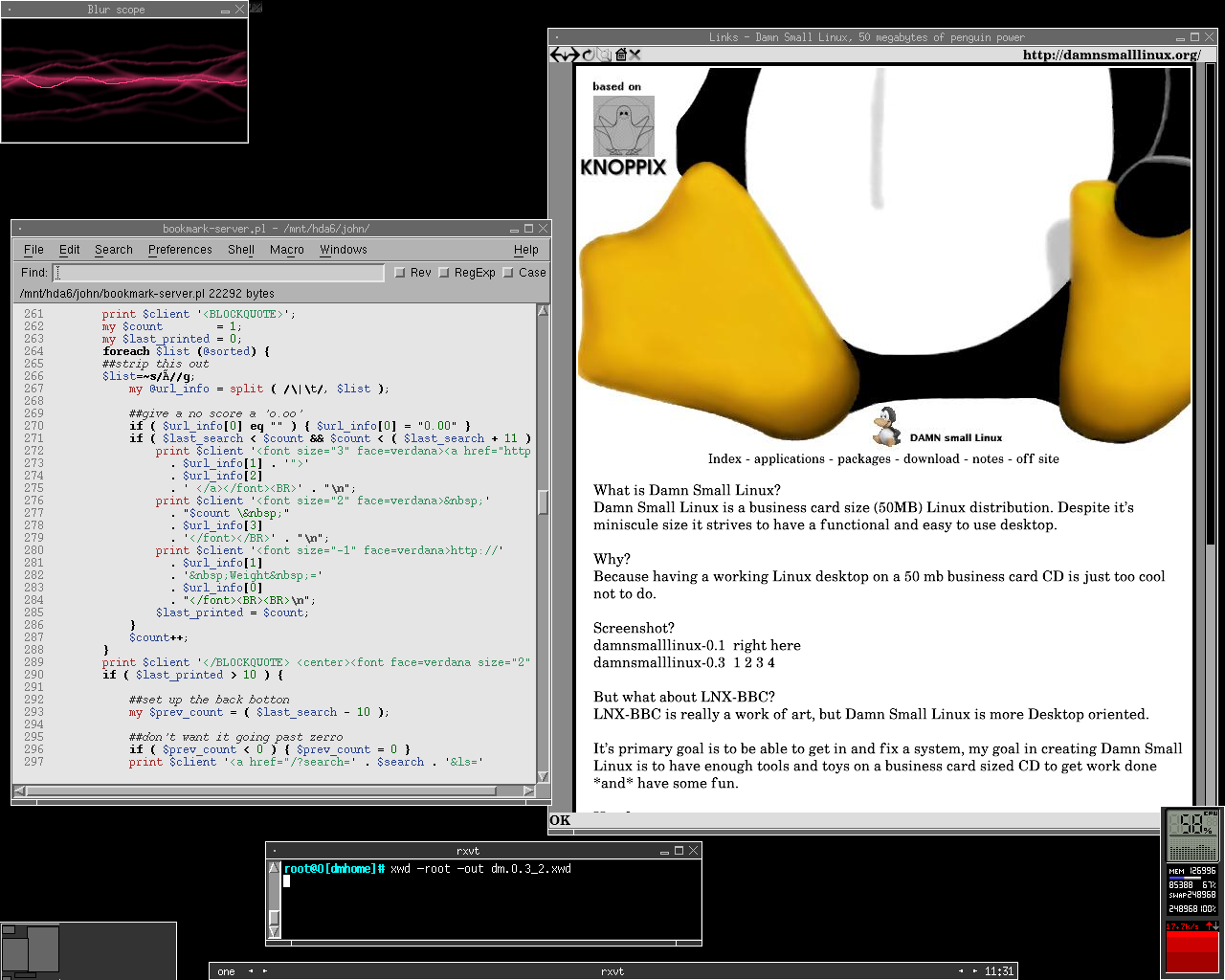Open the Macro menu

(287, 250)
